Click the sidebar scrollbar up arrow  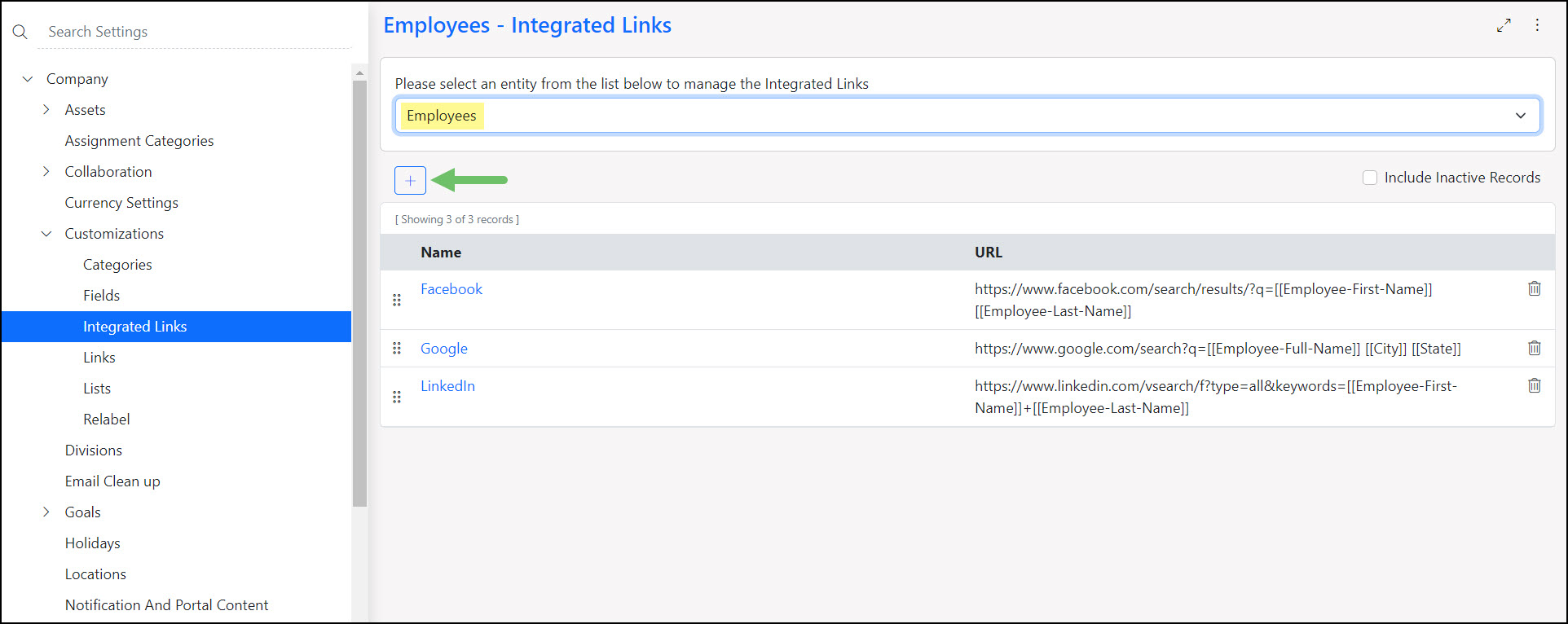tap(359, 73)
